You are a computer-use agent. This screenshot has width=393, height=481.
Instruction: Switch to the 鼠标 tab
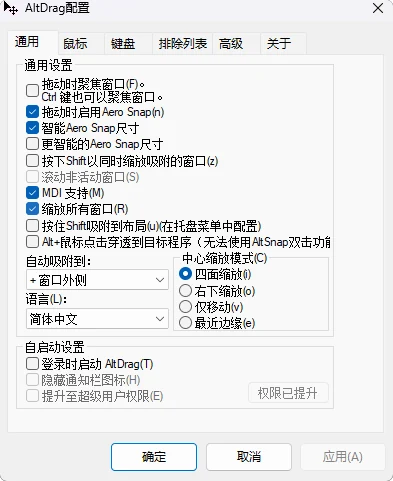(75, 44)
